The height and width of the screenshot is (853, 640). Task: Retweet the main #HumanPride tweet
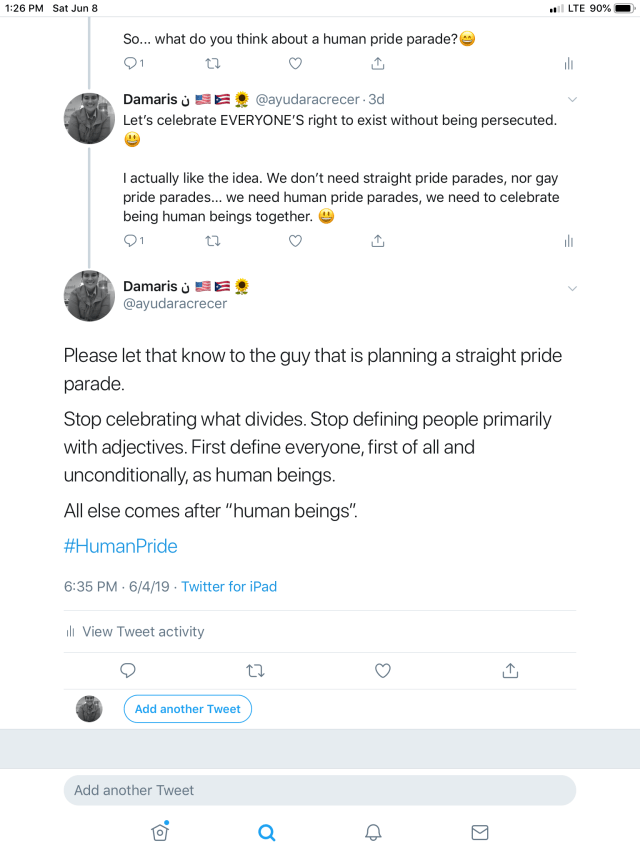click(255, 670)
